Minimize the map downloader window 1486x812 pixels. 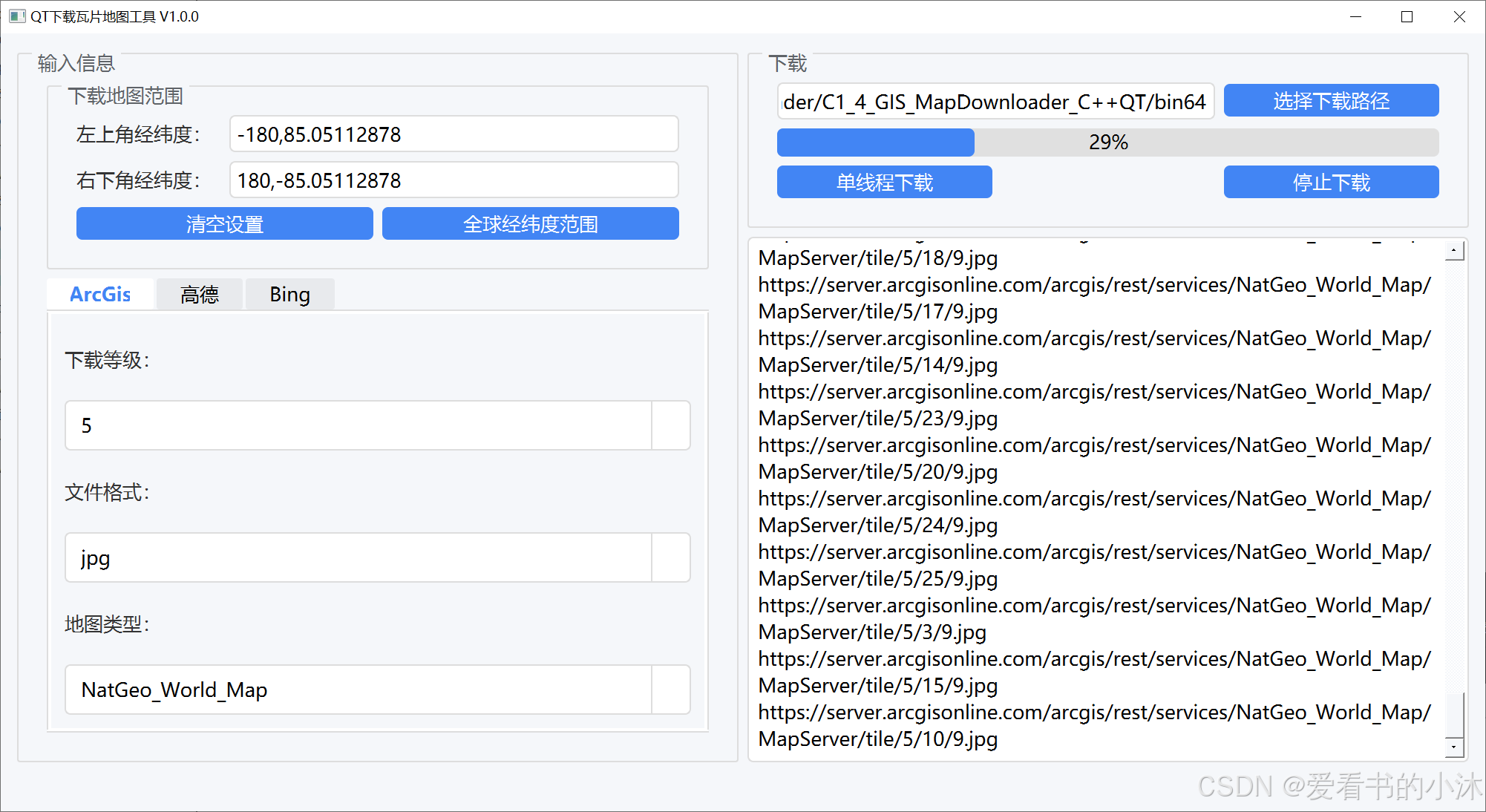tap(1355, 16)
